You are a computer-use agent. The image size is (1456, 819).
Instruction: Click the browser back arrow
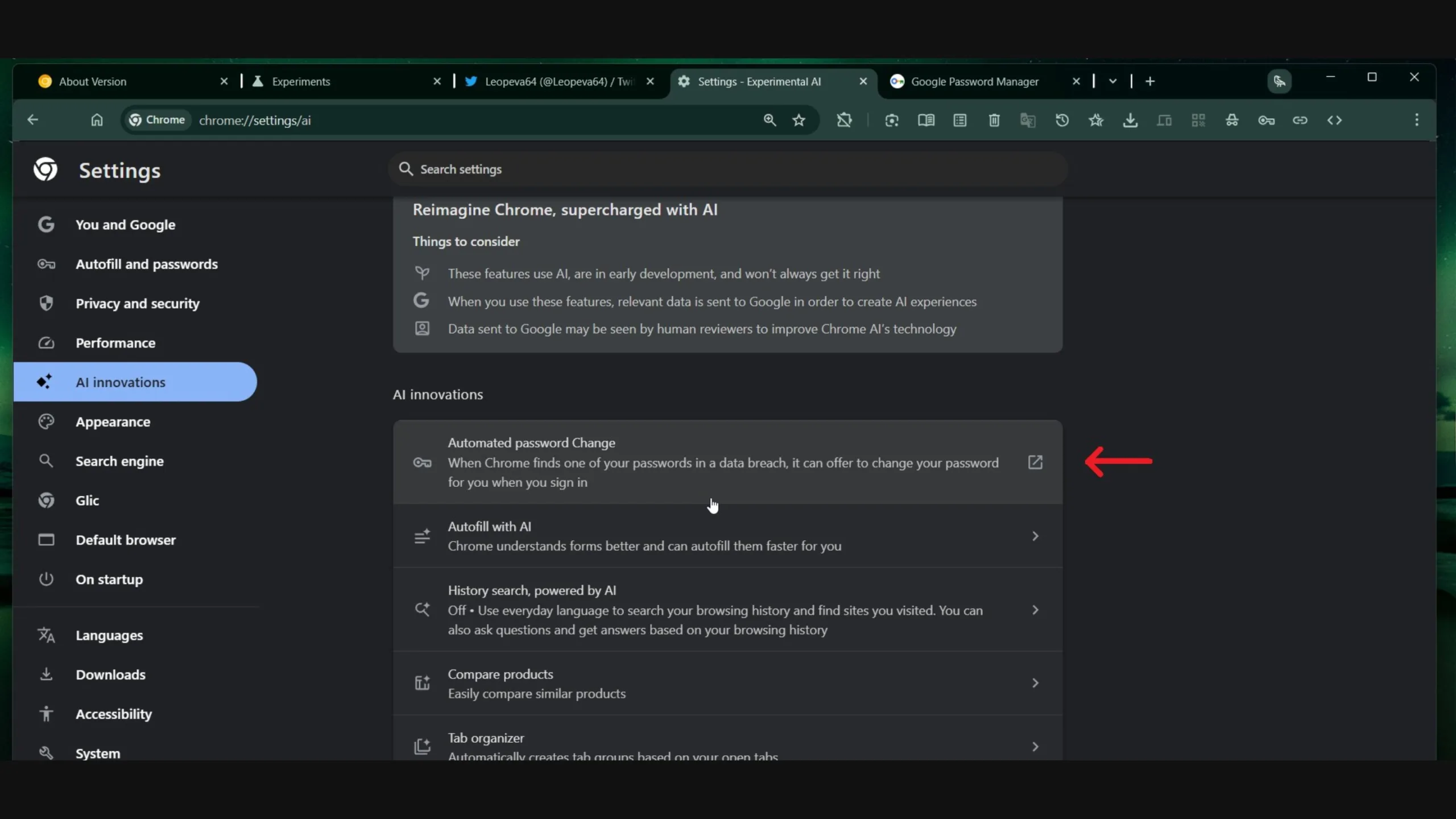click(x=32, y=120)
